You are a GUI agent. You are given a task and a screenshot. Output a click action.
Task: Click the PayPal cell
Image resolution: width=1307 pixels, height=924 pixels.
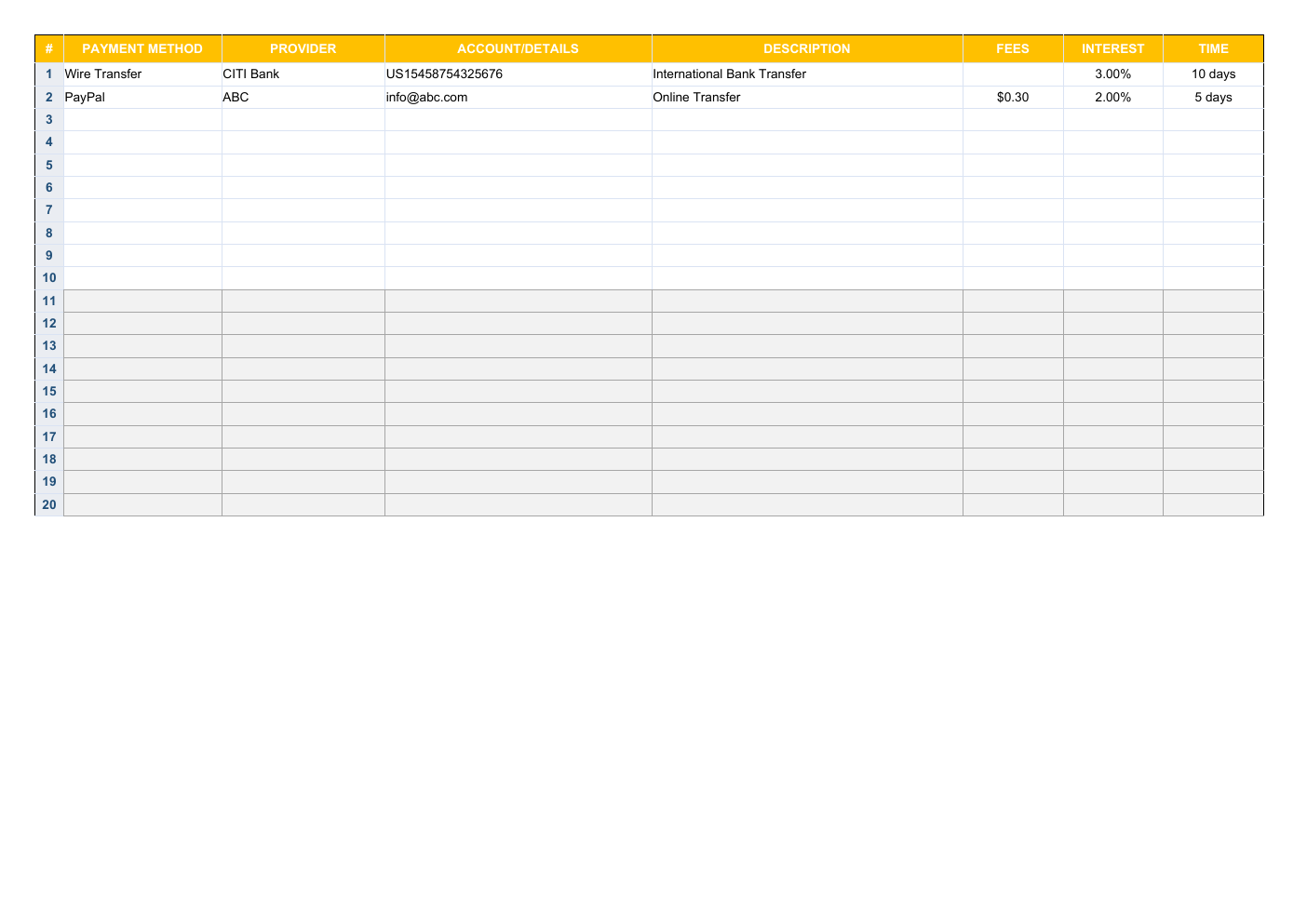tap(142, 98)
